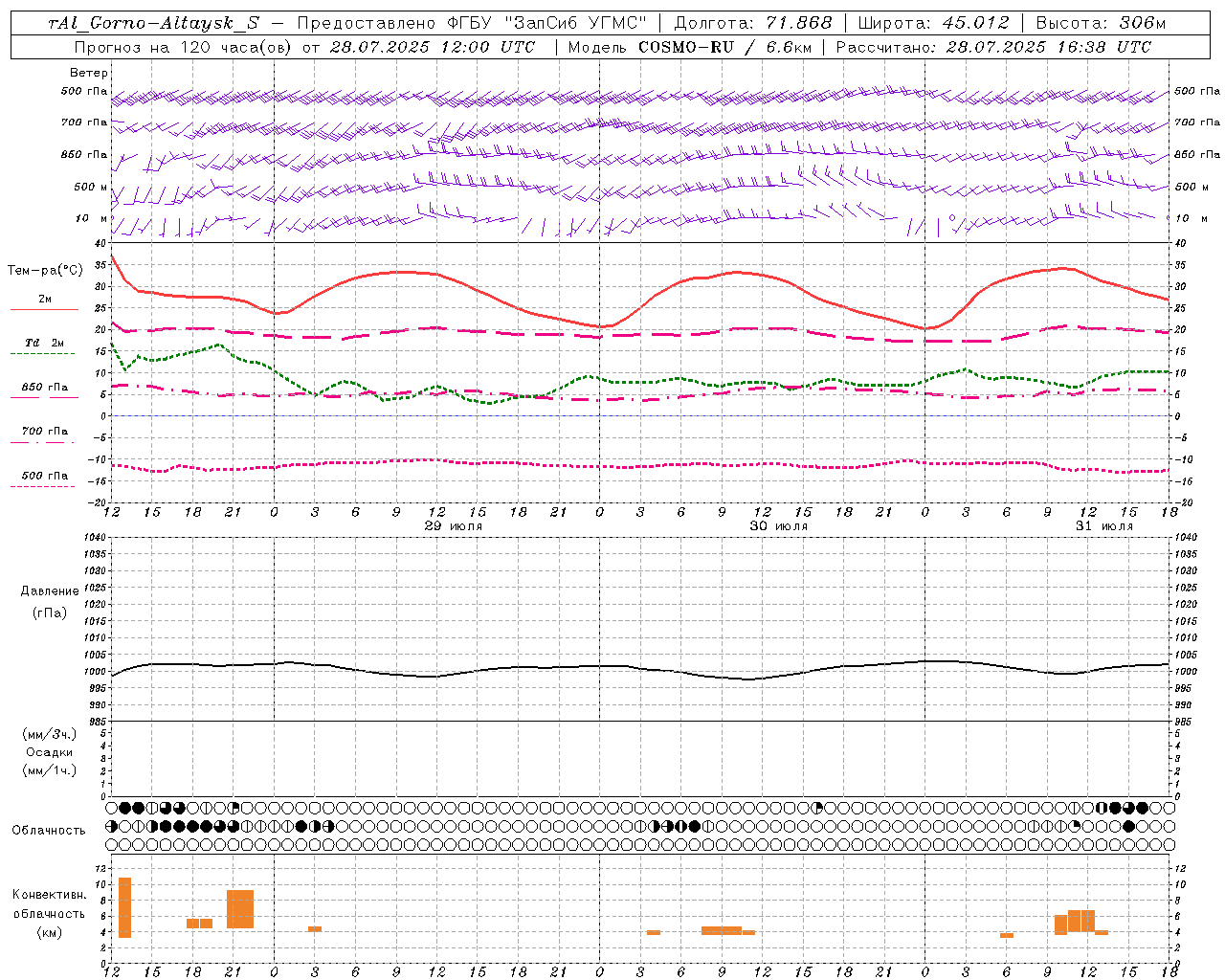This screenshot has height=980, width=1225.
Task: Click the Тем-ра(°C) axis title
Action: [46, 271]
